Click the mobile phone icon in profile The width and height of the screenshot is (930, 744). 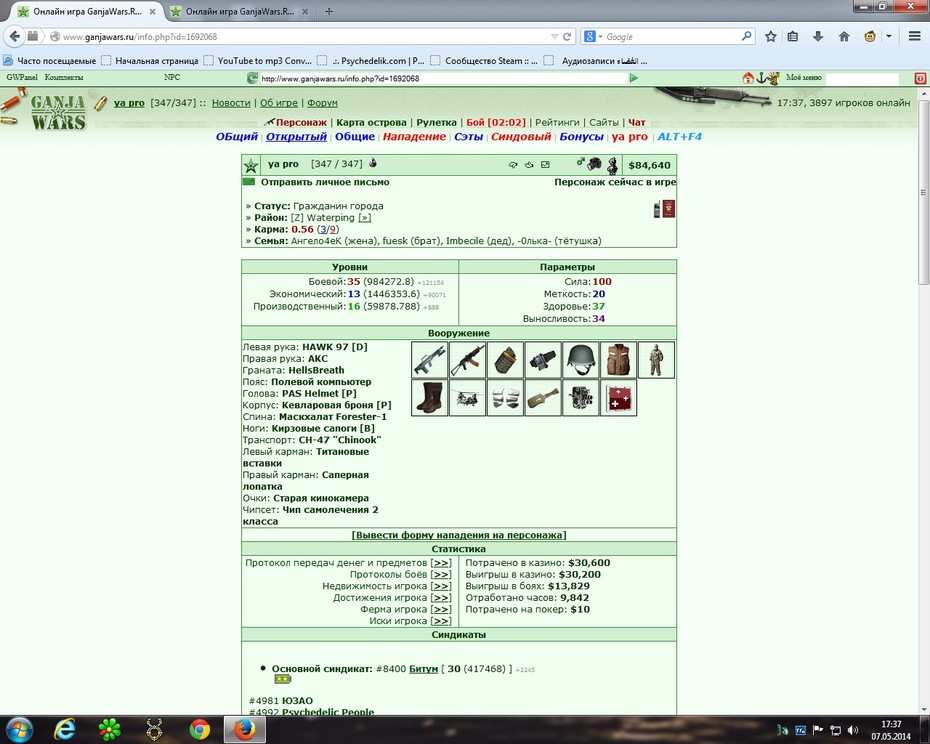pos(657,209)
